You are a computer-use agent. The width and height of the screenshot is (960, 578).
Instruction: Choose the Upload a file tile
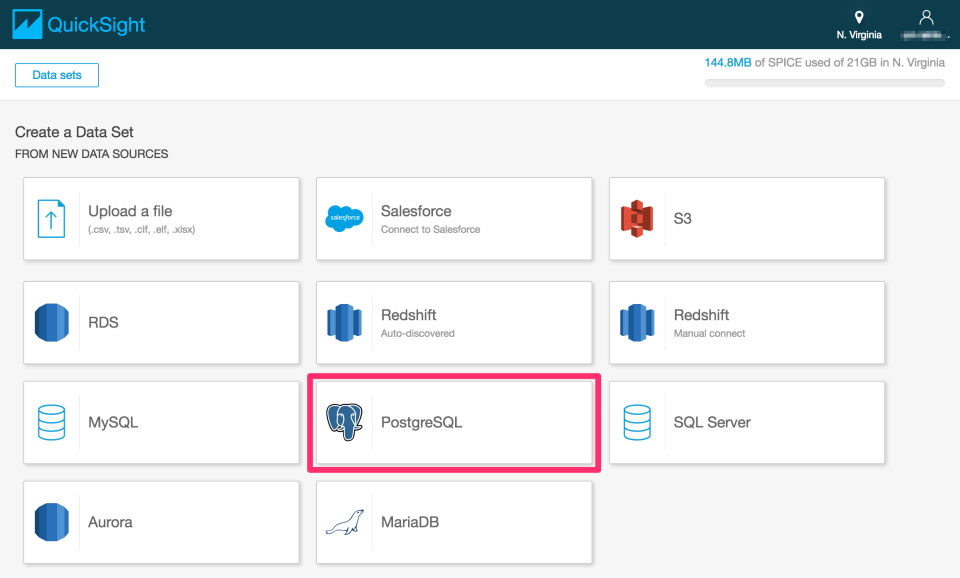[x=160, y=218]
